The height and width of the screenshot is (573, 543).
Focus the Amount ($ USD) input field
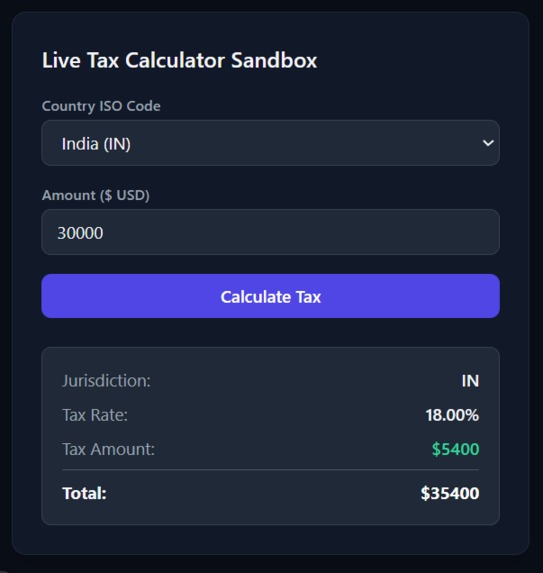270,232
